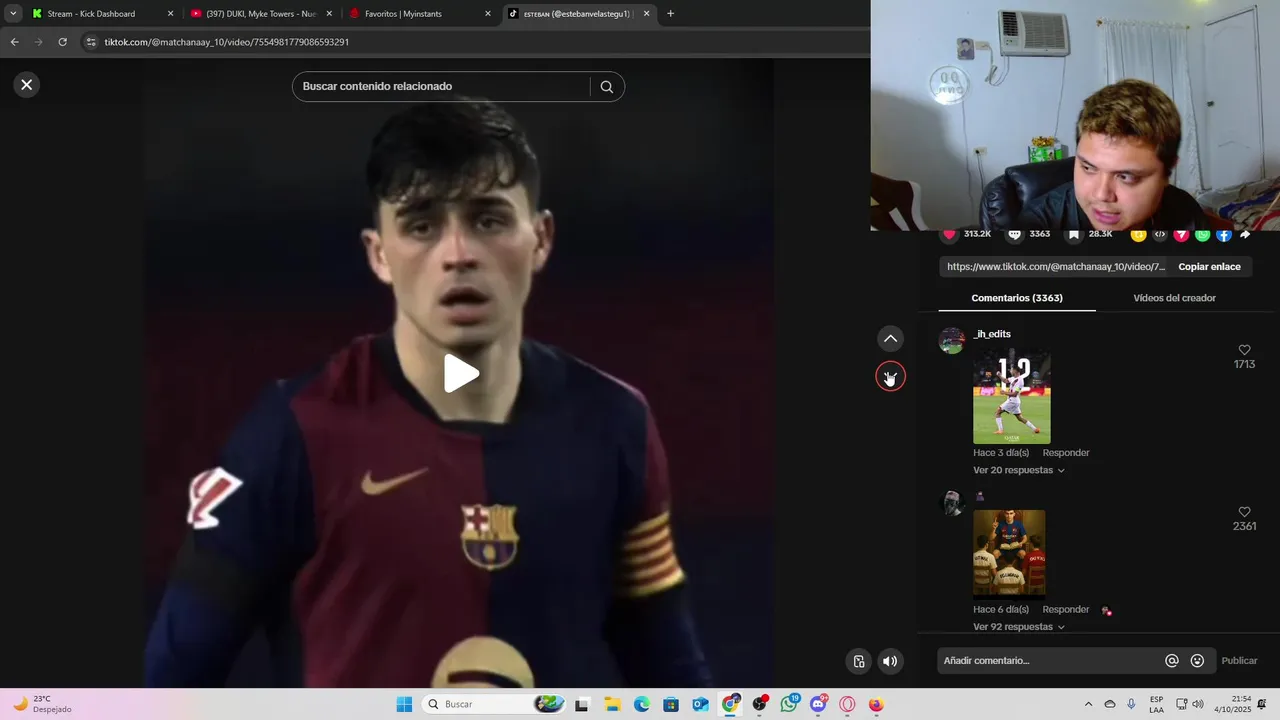This screenshot has height=720, width=1280.
Task: Expand 'Ver 92 respuestas'
Action: pos(1018,627)
